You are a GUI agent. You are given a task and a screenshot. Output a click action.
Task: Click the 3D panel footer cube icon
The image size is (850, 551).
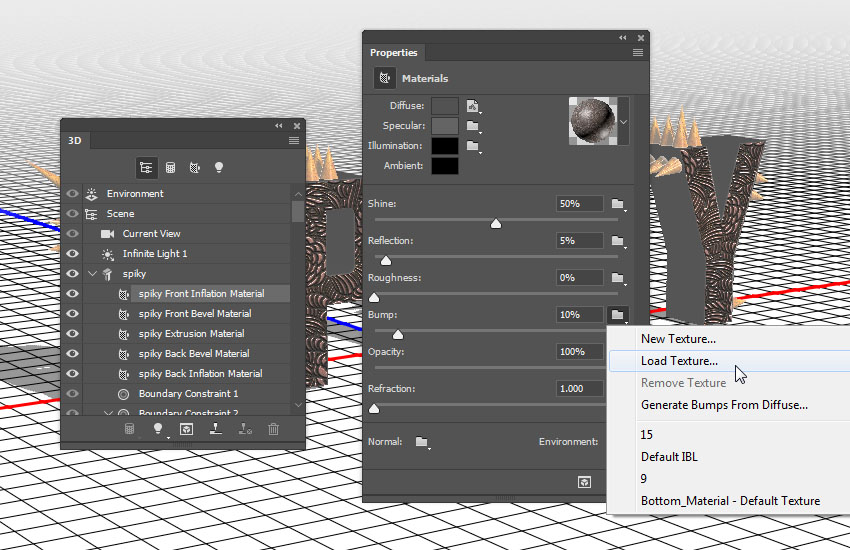point(186,430)
